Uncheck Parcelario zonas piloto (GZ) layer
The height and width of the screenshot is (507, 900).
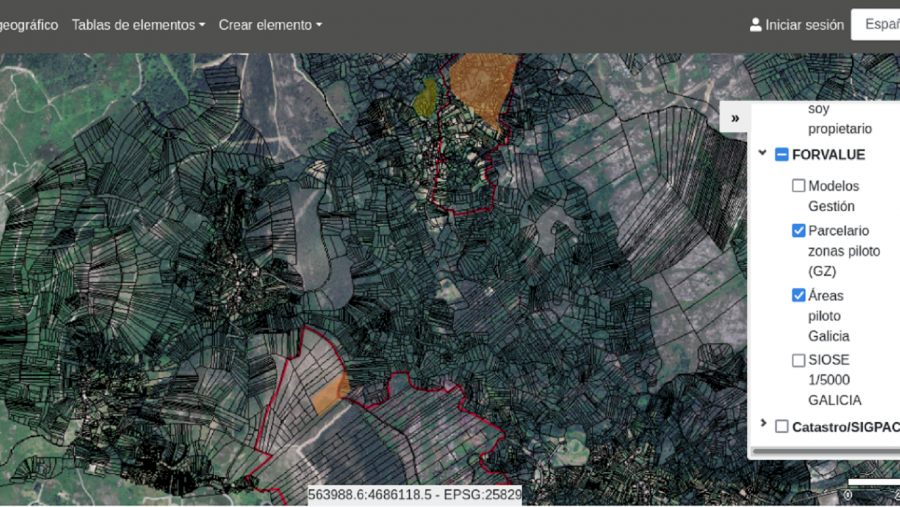coord(798,231)
